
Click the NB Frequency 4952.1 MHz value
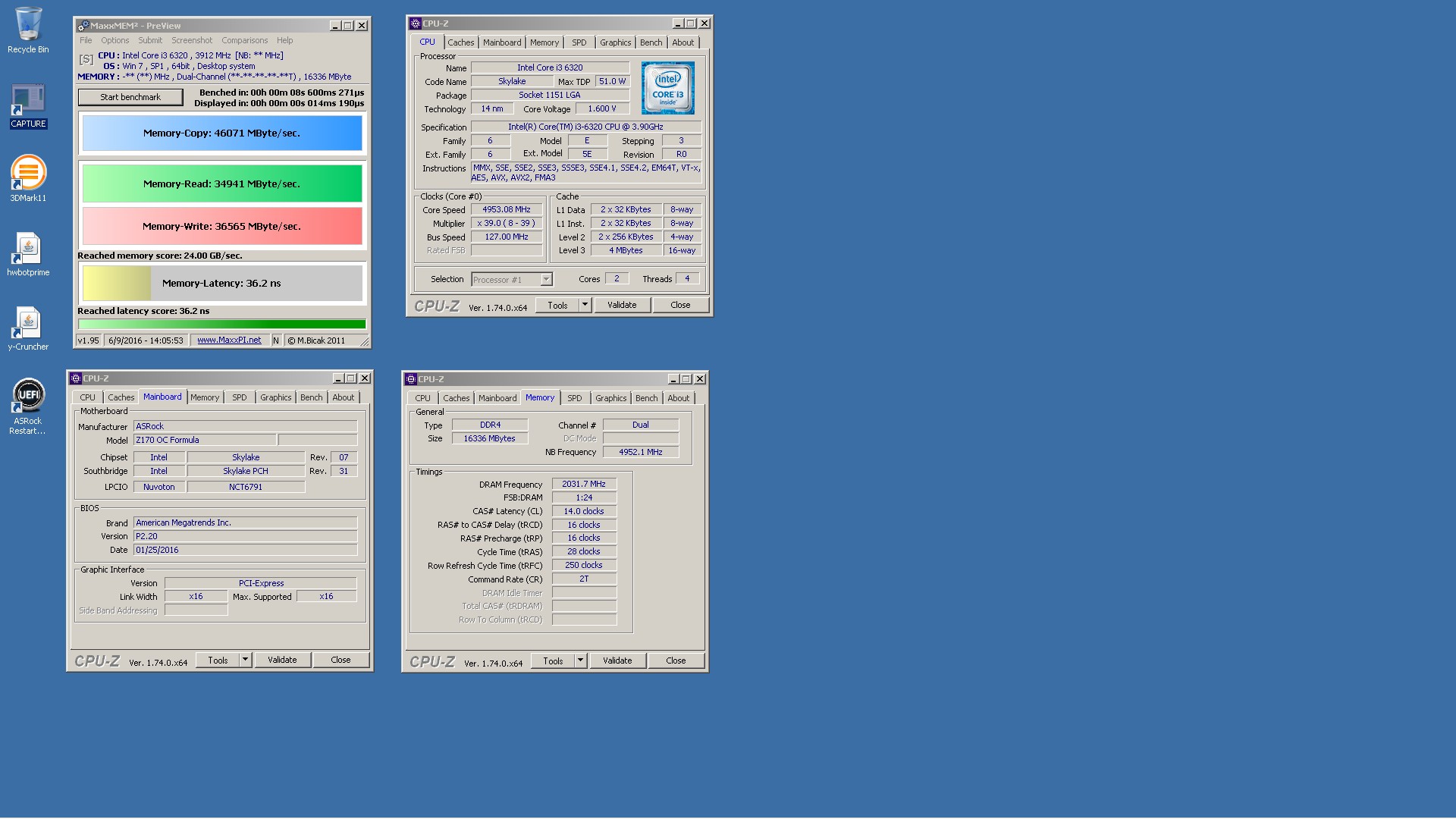[641, 452]
